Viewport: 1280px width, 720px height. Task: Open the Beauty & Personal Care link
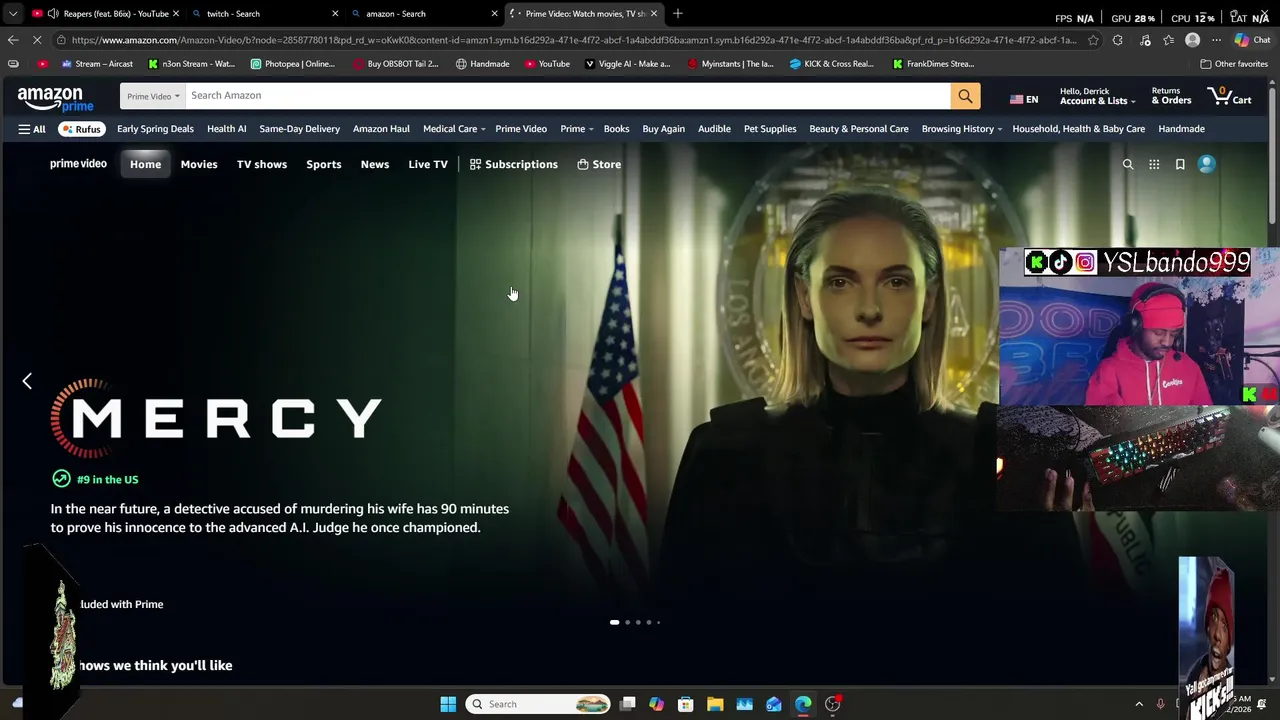click(859, 129)
